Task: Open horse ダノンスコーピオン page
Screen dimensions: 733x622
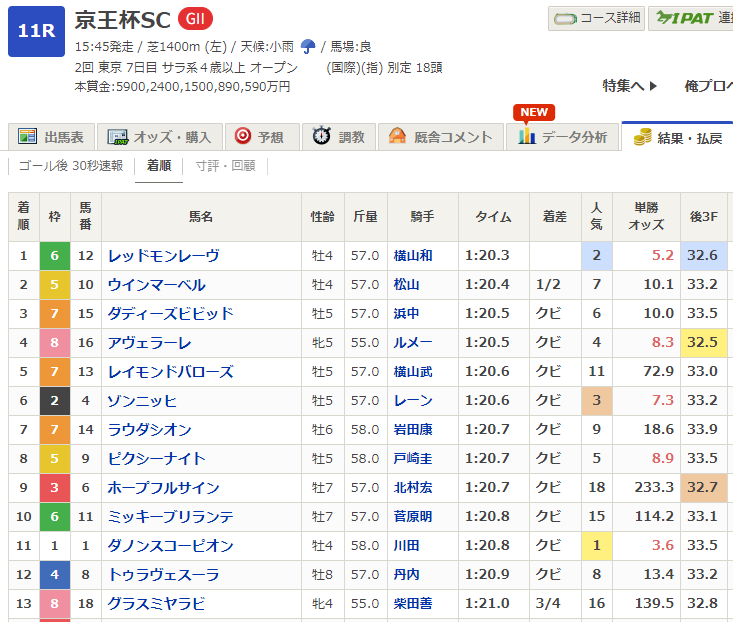Action: 171,546
